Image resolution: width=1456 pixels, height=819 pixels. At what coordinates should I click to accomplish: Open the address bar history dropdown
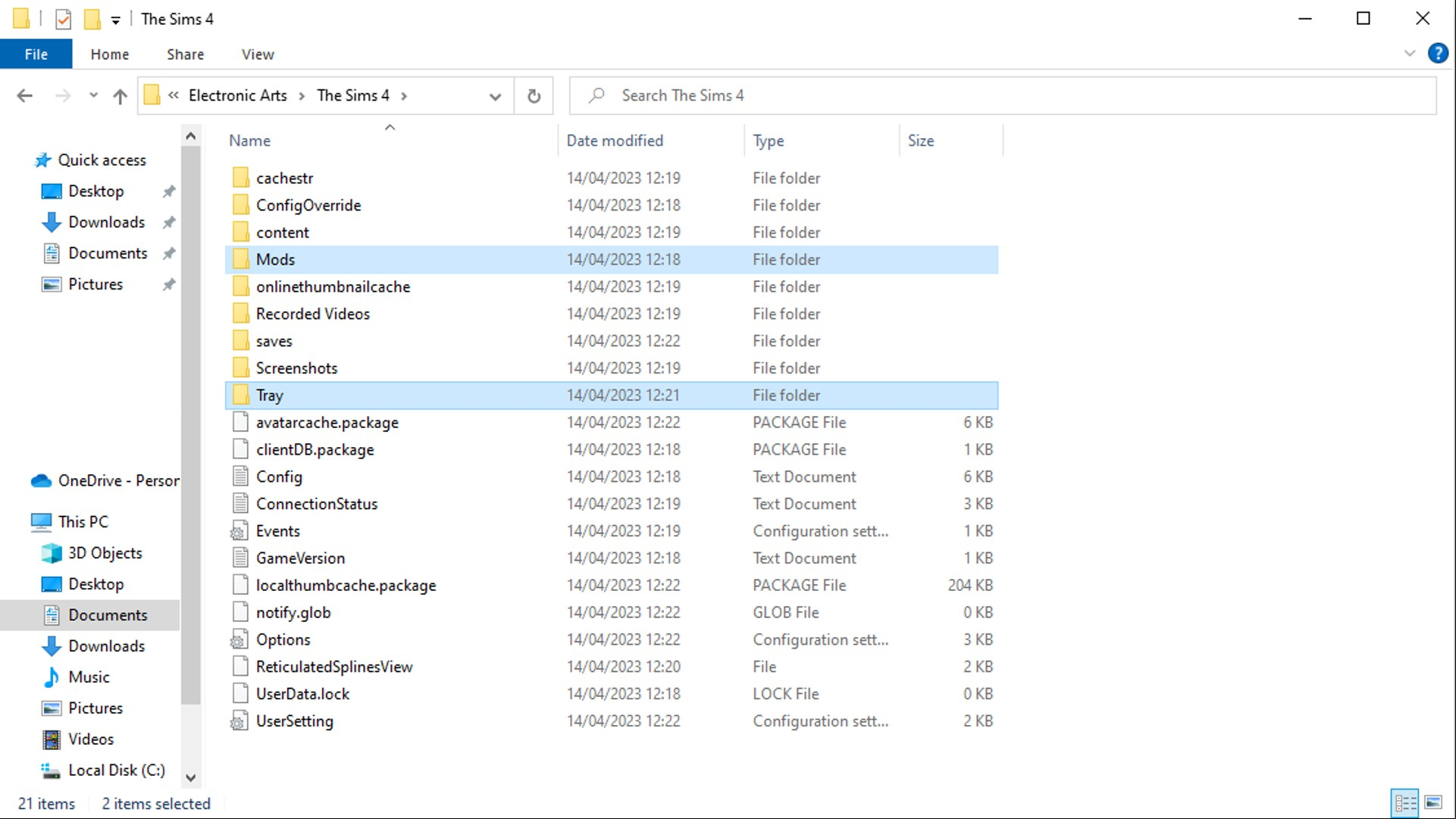(x=495, y=96)
